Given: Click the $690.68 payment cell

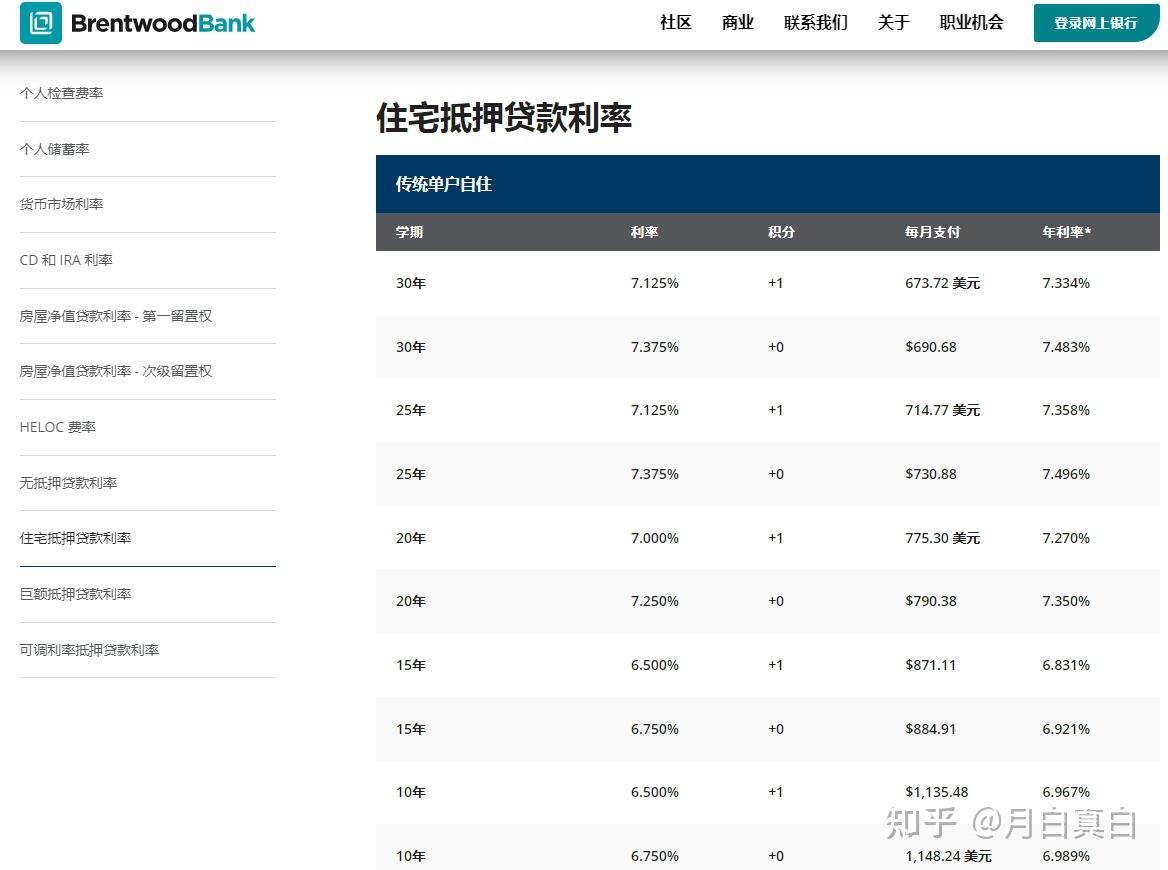Looking at the screenshot, I should click(x=930, y=347).
